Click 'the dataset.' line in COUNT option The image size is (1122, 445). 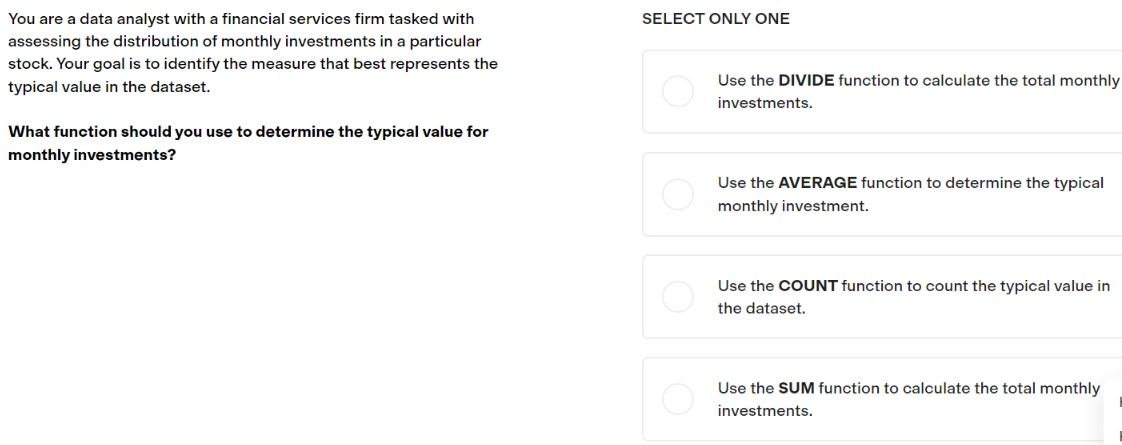(x=761, y=309)
